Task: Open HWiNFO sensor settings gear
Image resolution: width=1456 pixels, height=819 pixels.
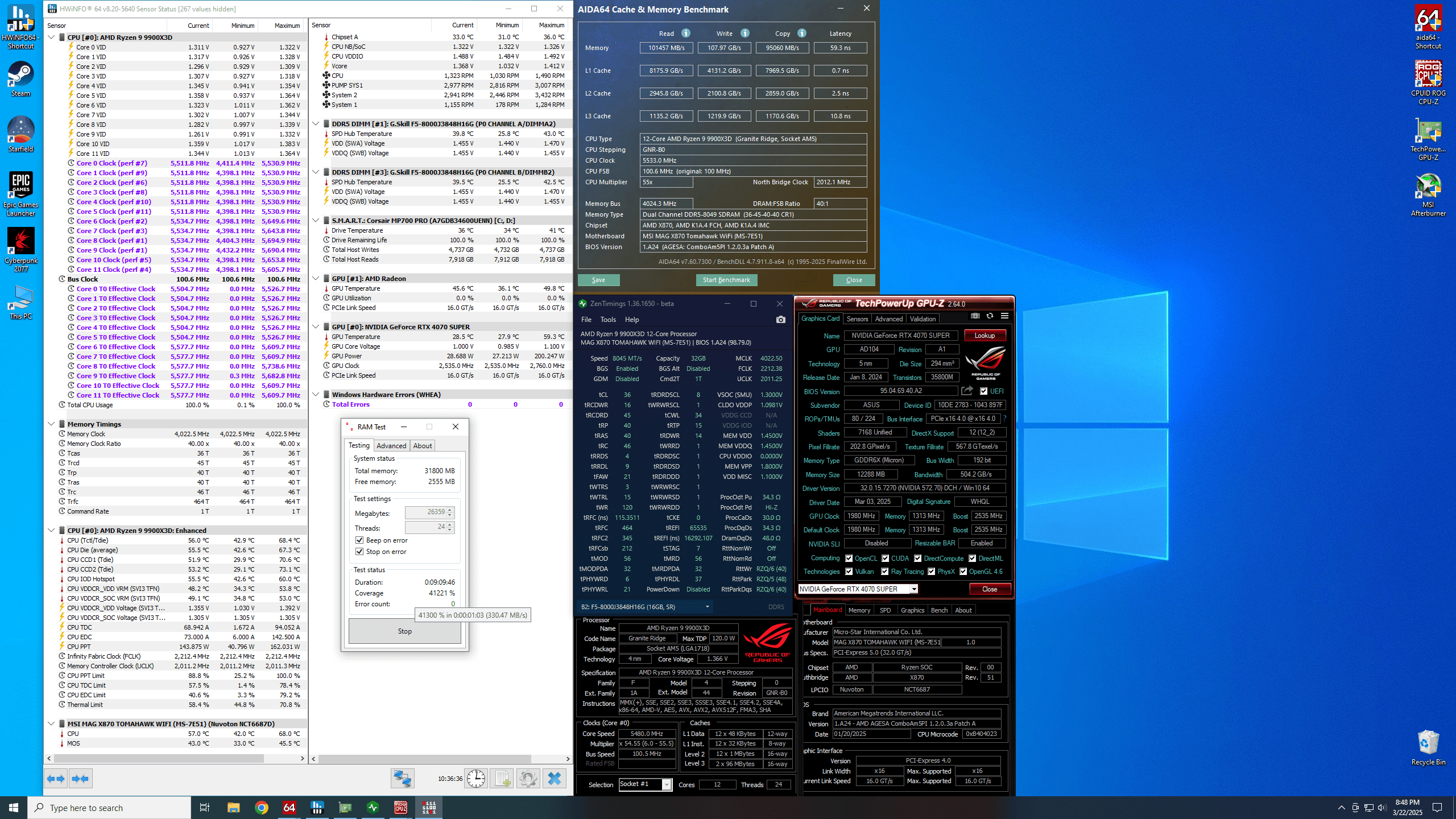Action: [528, 778]
